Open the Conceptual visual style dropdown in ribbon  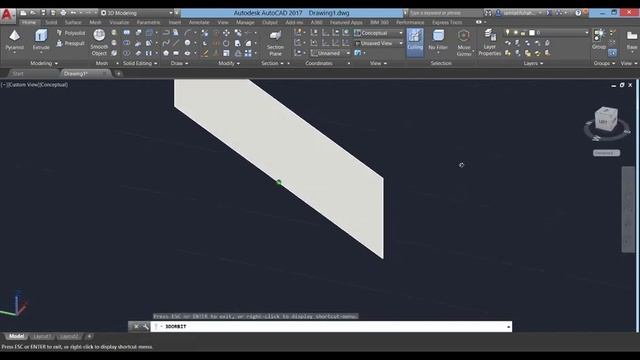click(379, 33)
